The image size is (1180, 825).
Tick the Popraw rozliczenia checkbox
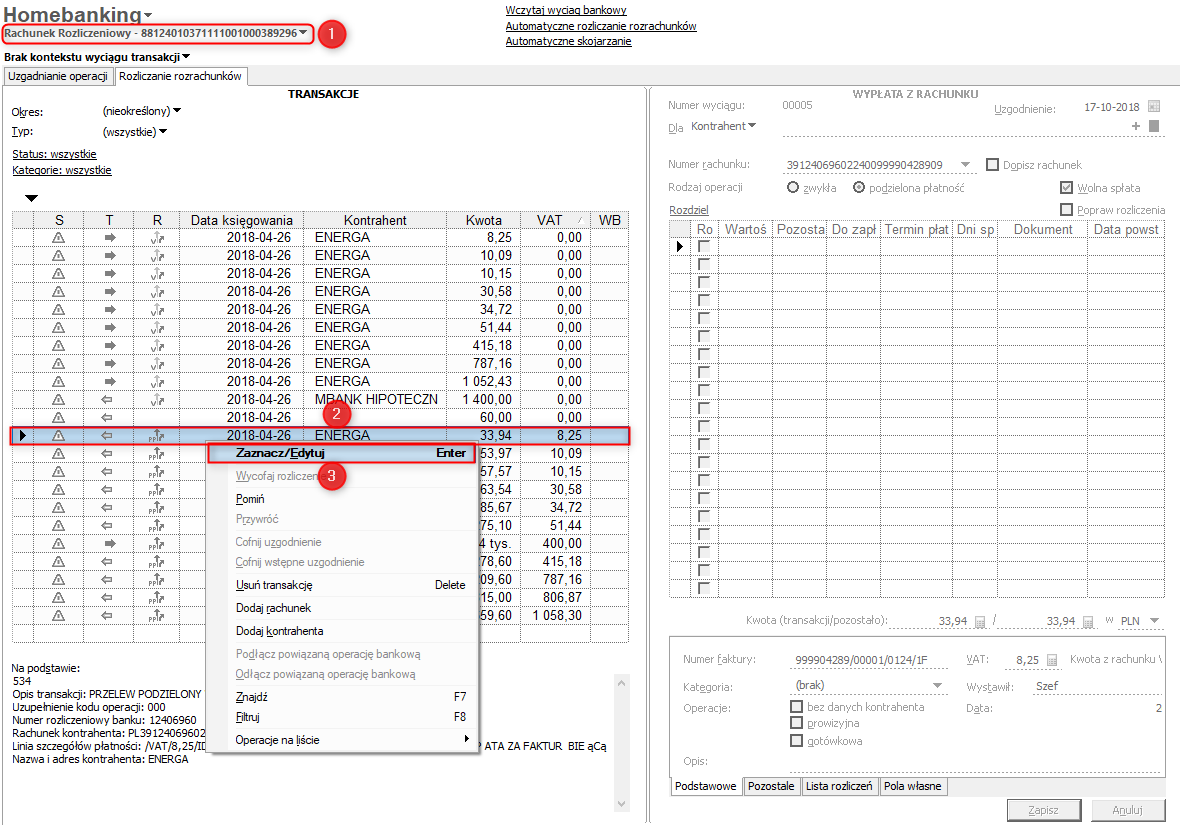point(1066,210)
